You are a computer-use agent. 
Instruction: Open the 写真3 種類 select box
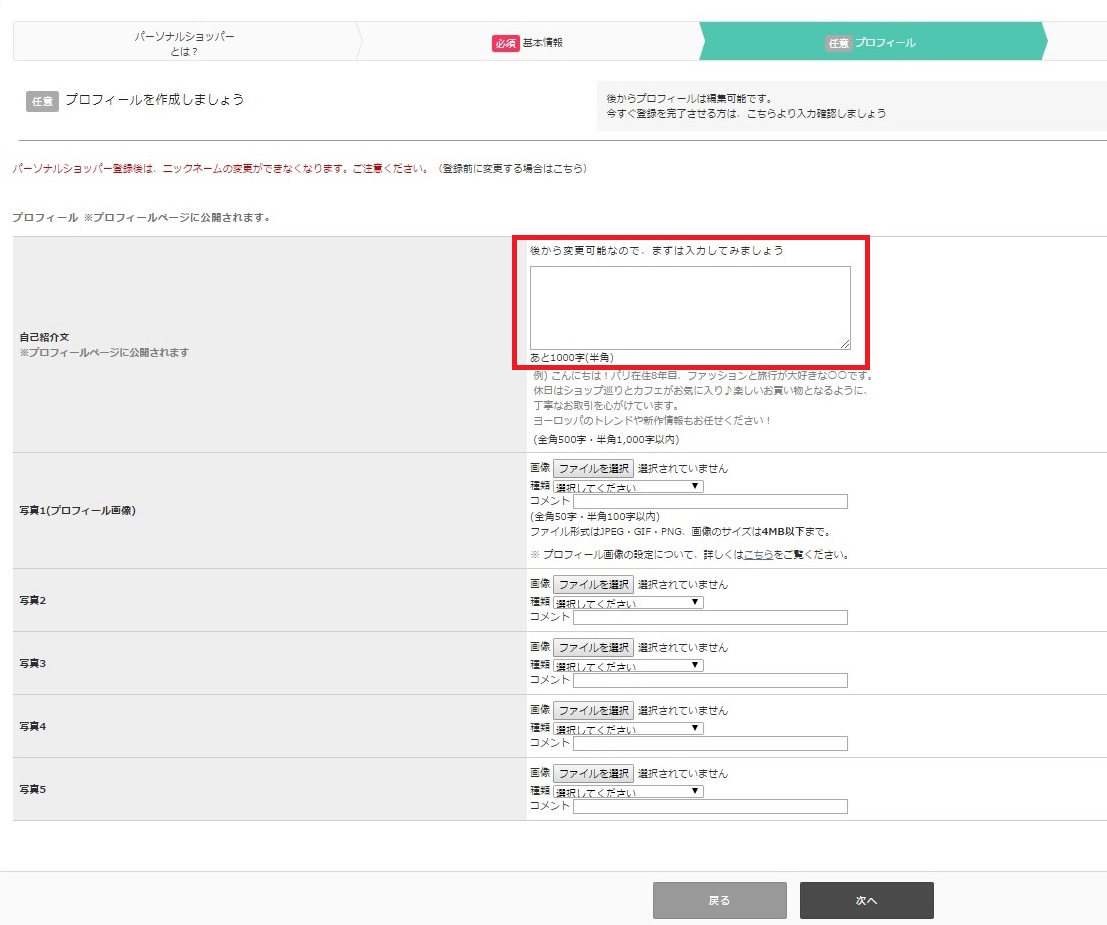click(x=628, y=665)
